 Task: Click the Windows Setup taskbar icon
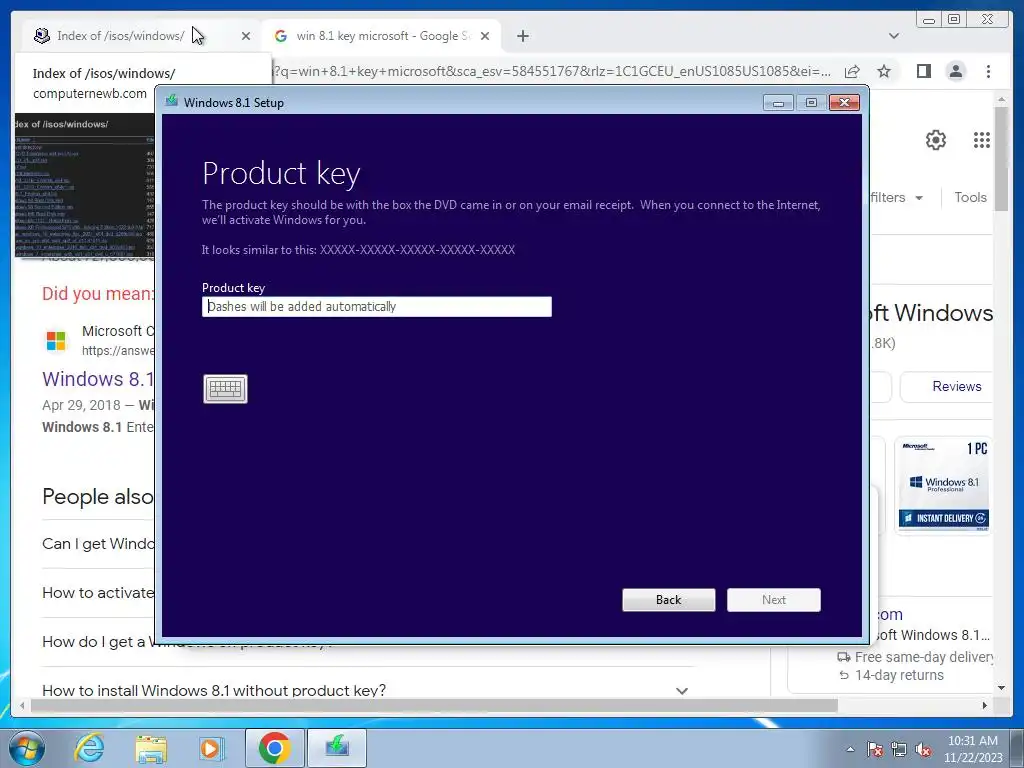coord(337,748)
